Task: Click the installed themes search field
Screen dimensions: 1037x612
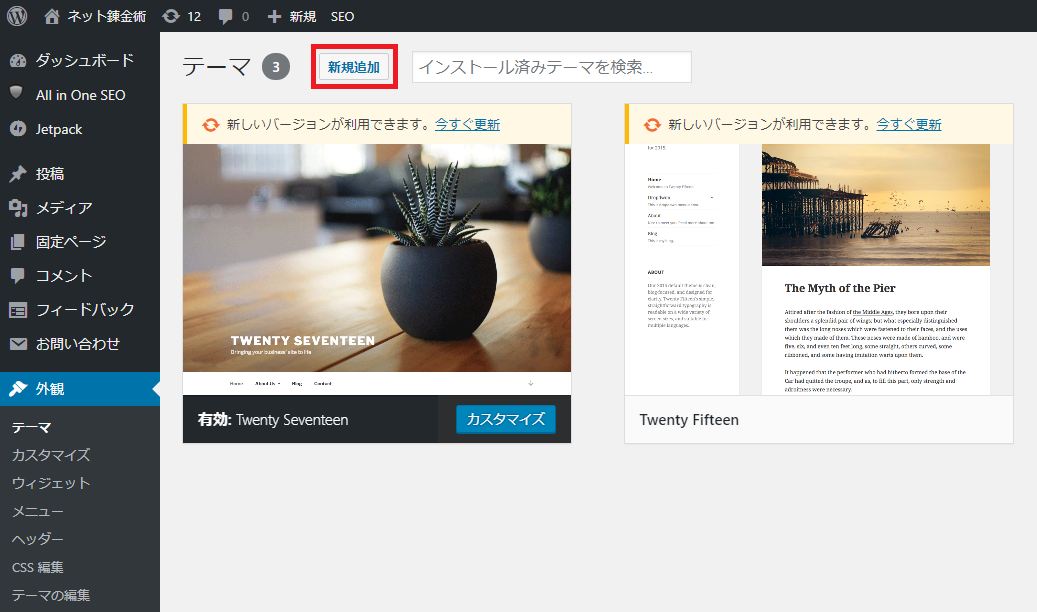Action: pos(551,67)
